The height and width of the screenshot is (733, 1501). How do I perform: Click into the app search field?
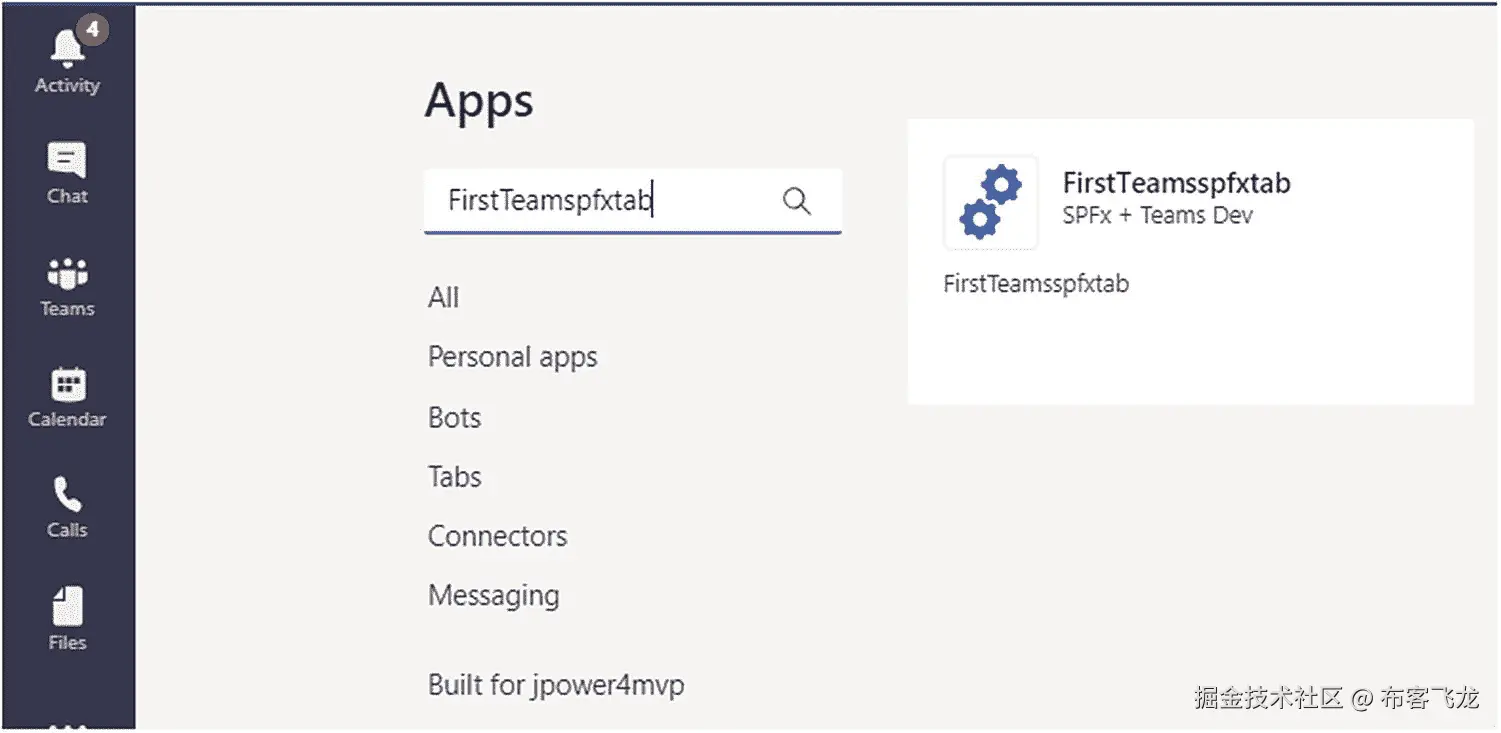tap(600, 201)
